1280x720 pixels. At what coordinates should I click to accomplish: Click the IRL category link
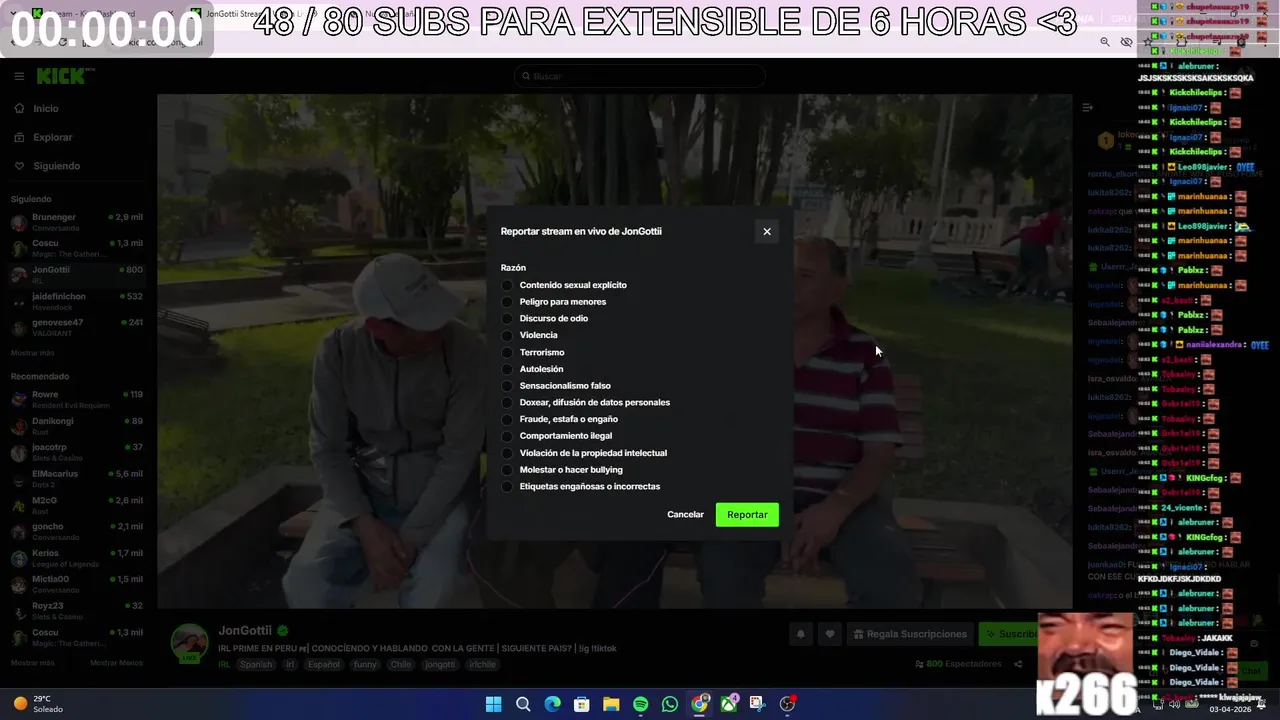pos(224,665)
